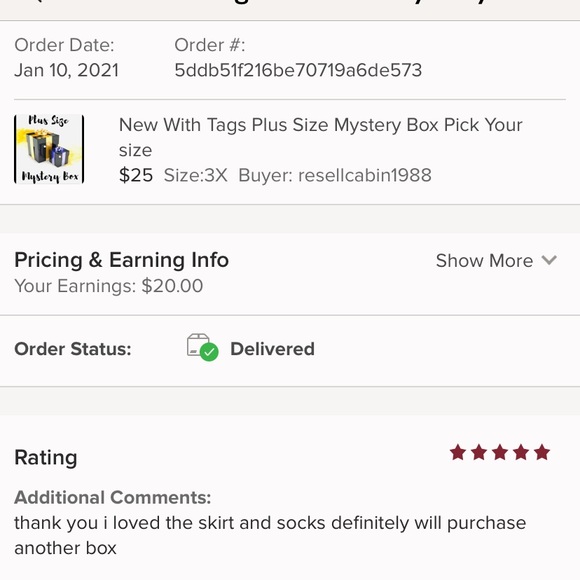Select the fifth rating star

click(542, 452)
